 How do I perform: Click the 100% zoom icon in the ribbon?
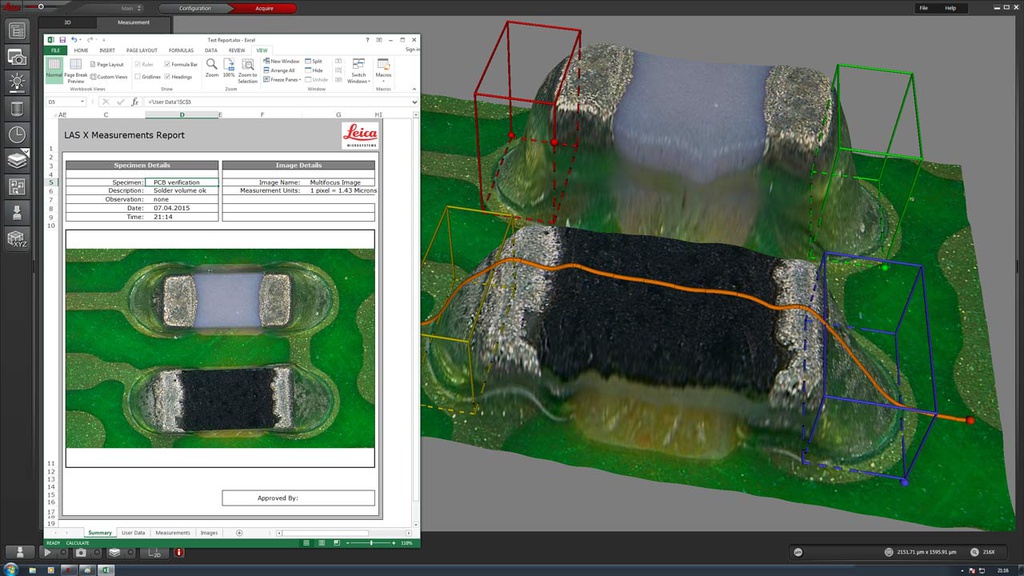click(229, 68)
